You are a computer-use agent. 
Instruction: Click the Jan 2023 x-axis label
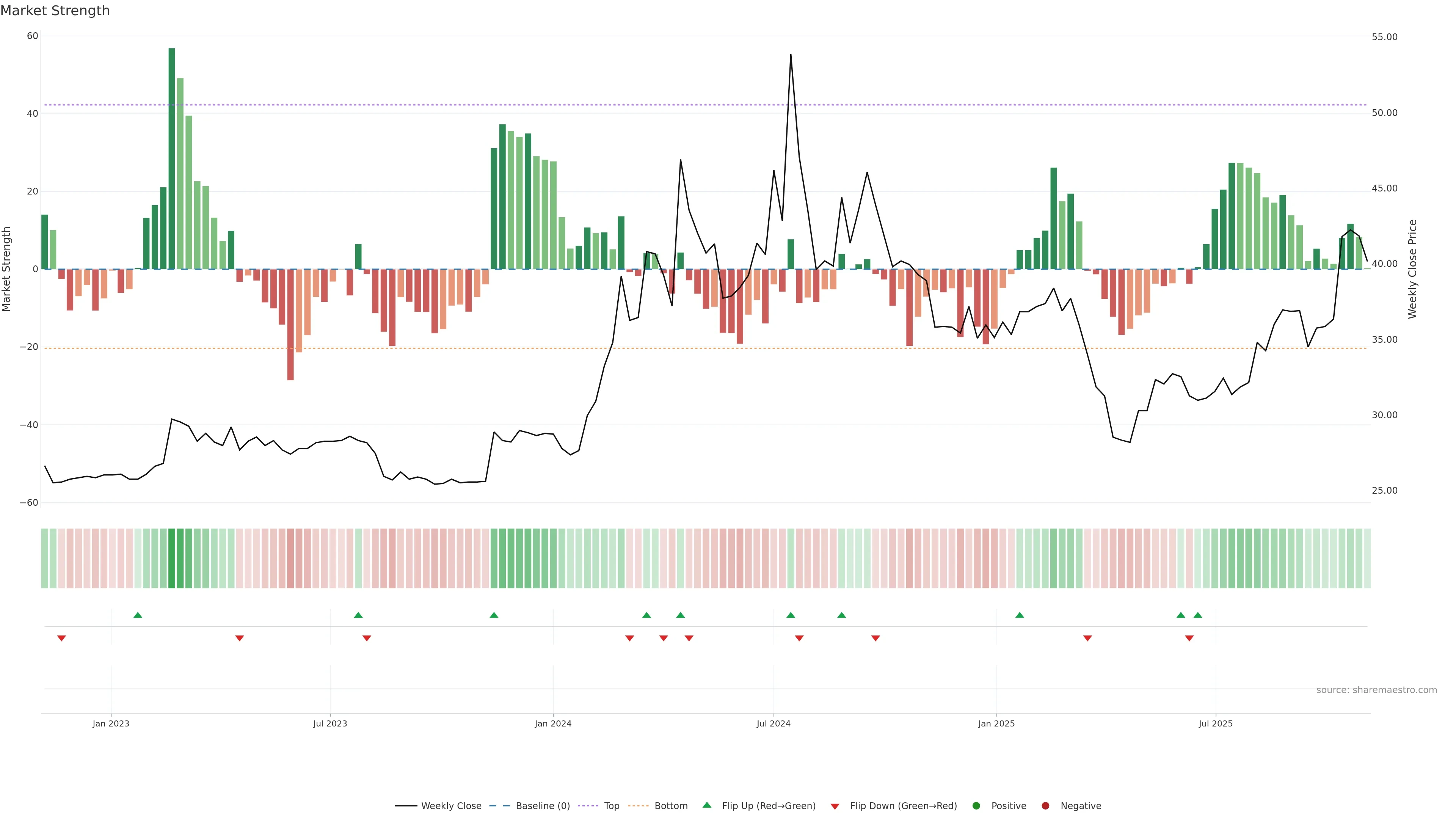click(111, 723)
